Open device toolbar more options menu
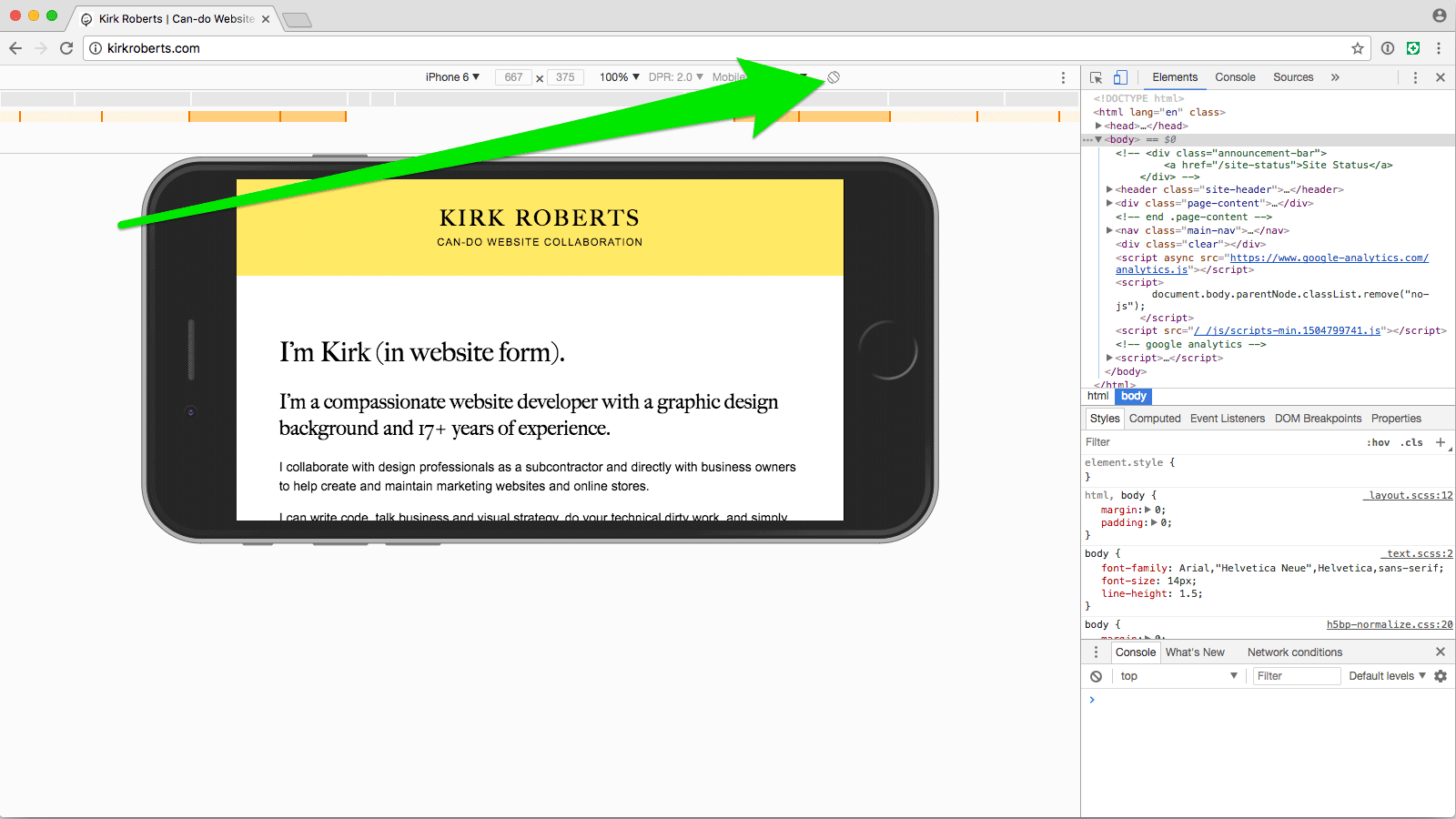This screenshot has width=1456, height=819. (1063, 77)
